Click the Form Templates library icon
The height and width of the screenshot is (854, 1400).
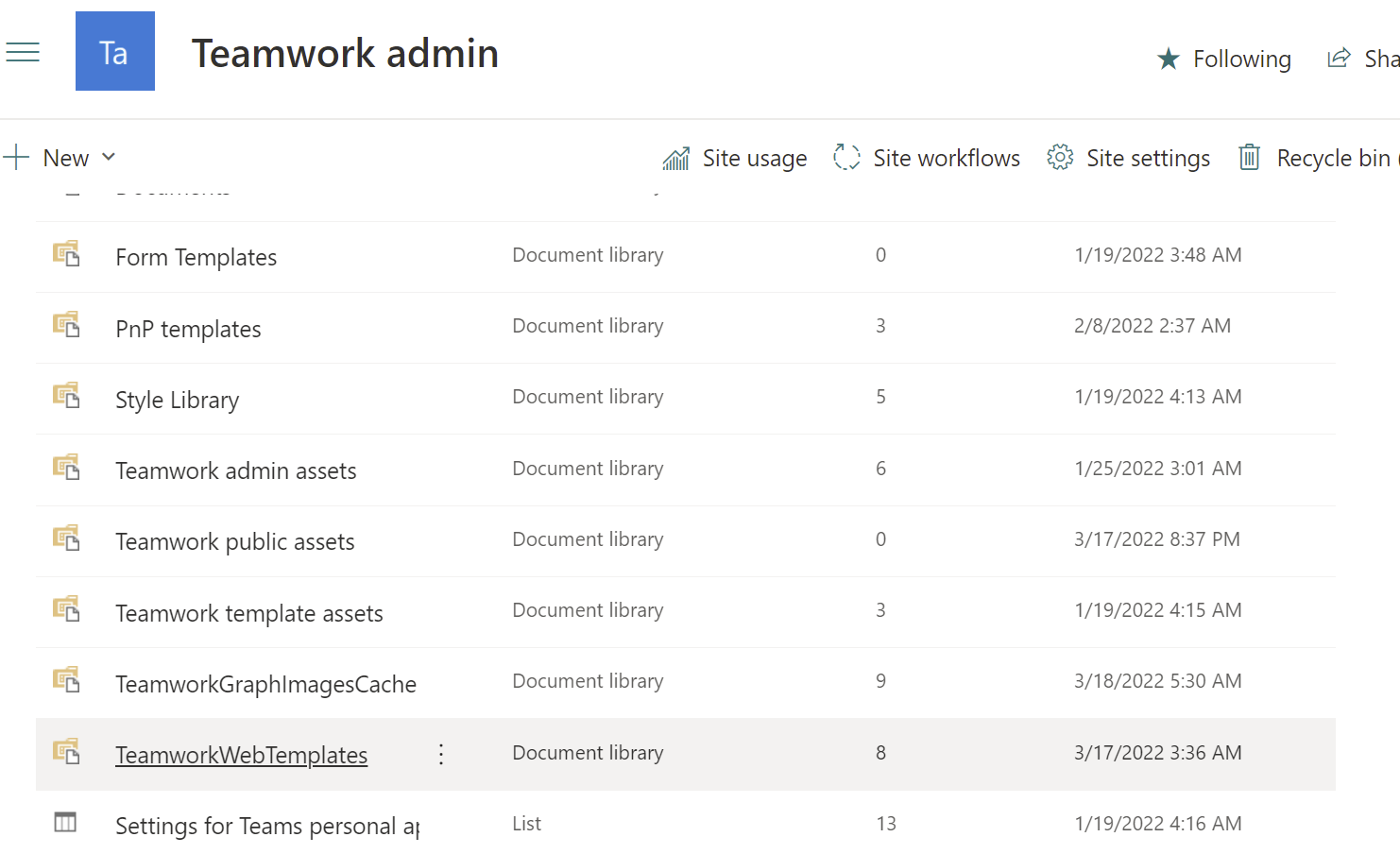66,254
